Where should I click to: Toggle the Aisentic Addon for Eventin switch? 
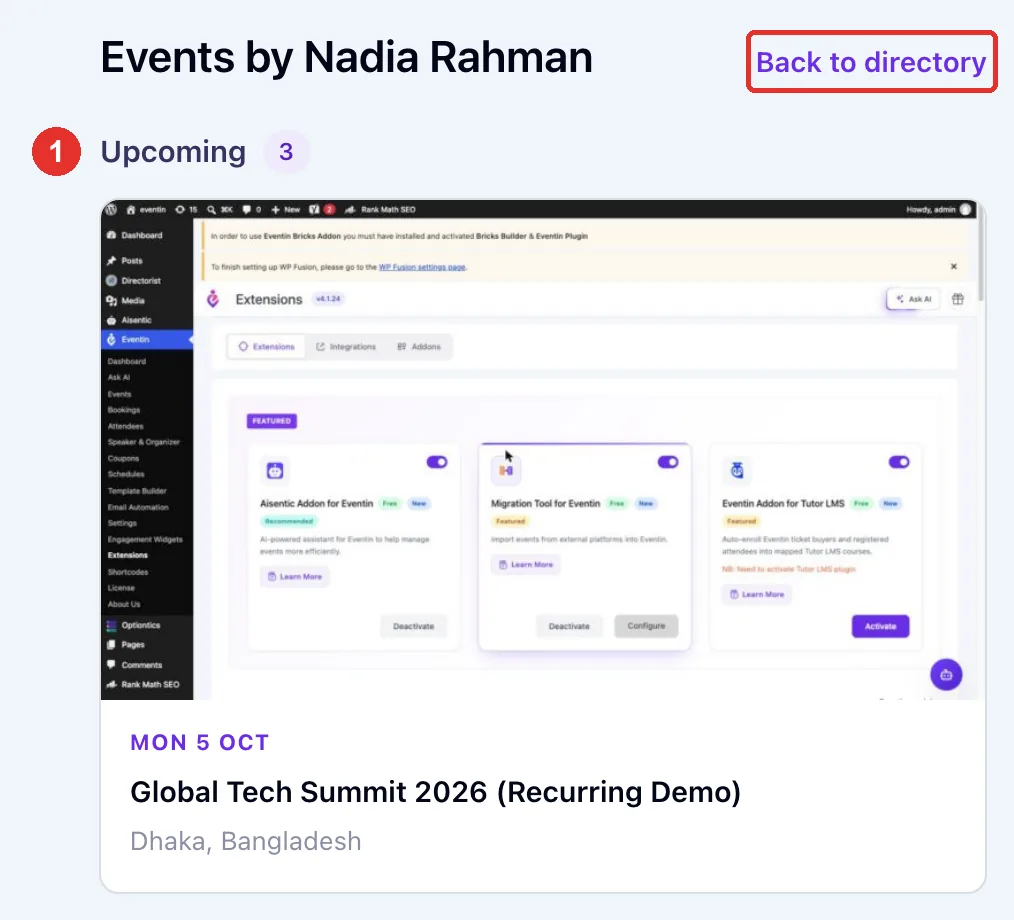point(437,462)
